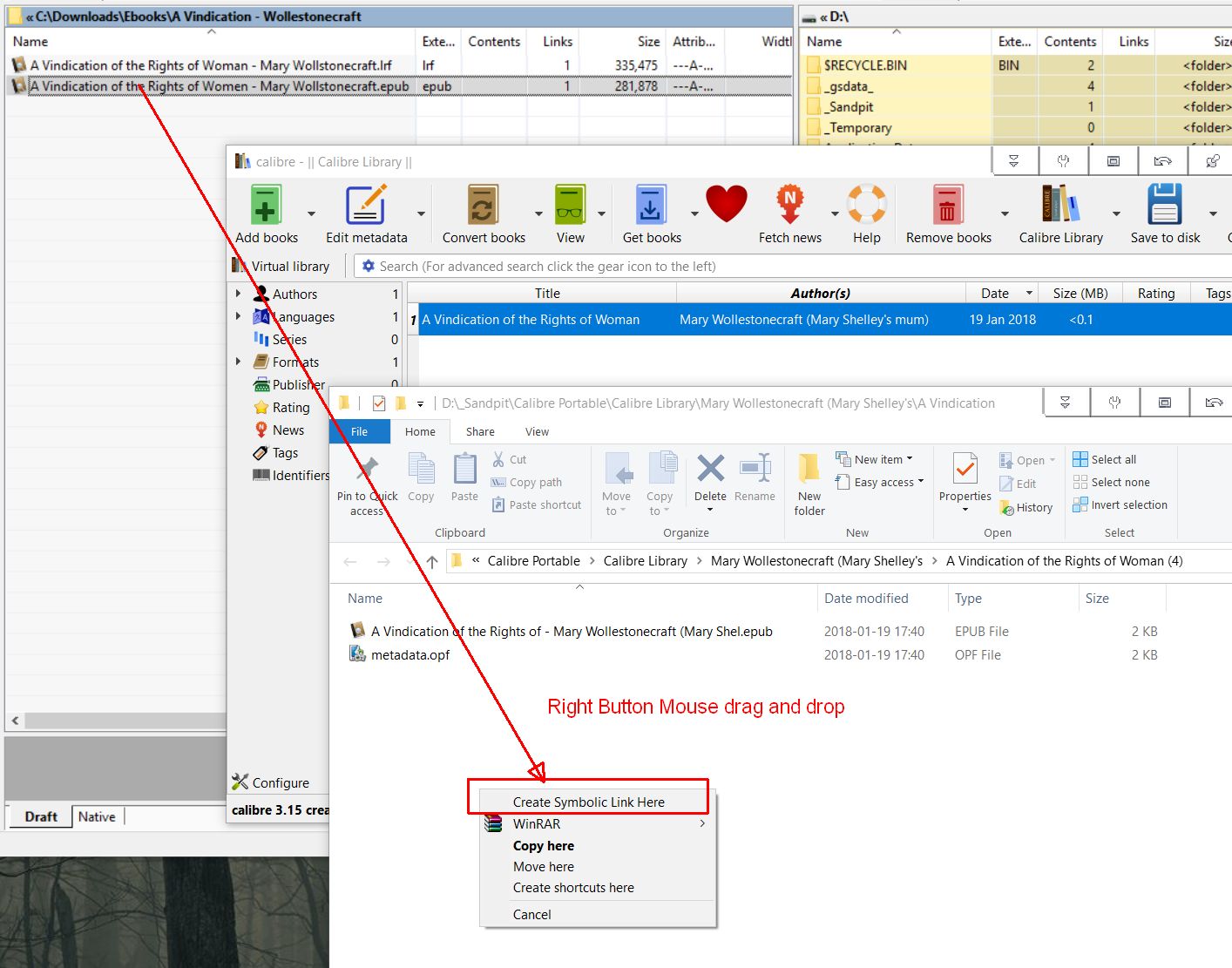The height and width of the screenshot is (968, 1232).
Task: Choose Move here in context menu
Action: (x=544, y=866)
